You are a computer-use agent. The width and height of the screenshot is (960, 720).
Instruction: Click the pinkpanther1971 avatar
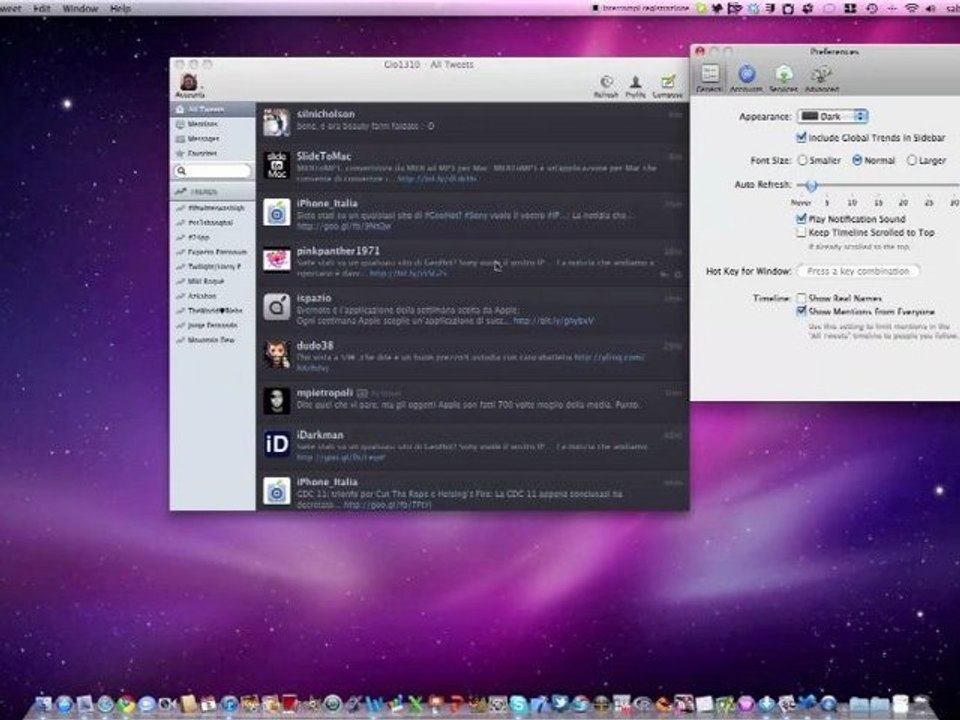pos(277,260)
